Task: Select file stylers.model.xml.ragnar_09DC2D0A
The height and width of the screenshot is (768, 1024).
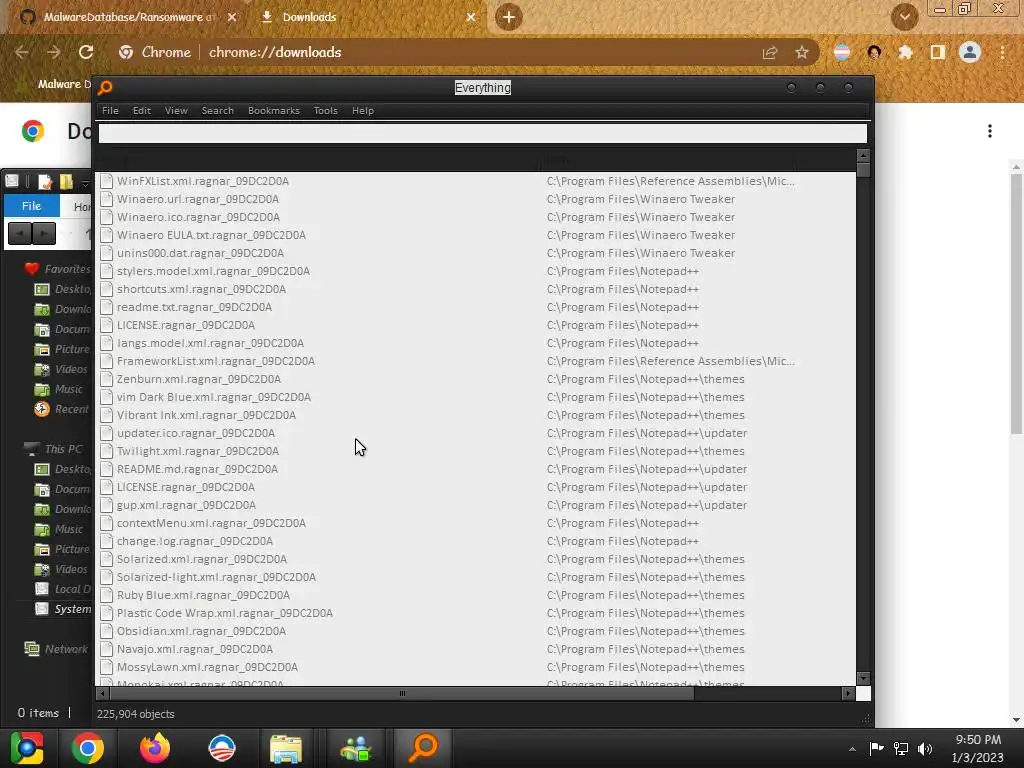Action: (213, 271)
